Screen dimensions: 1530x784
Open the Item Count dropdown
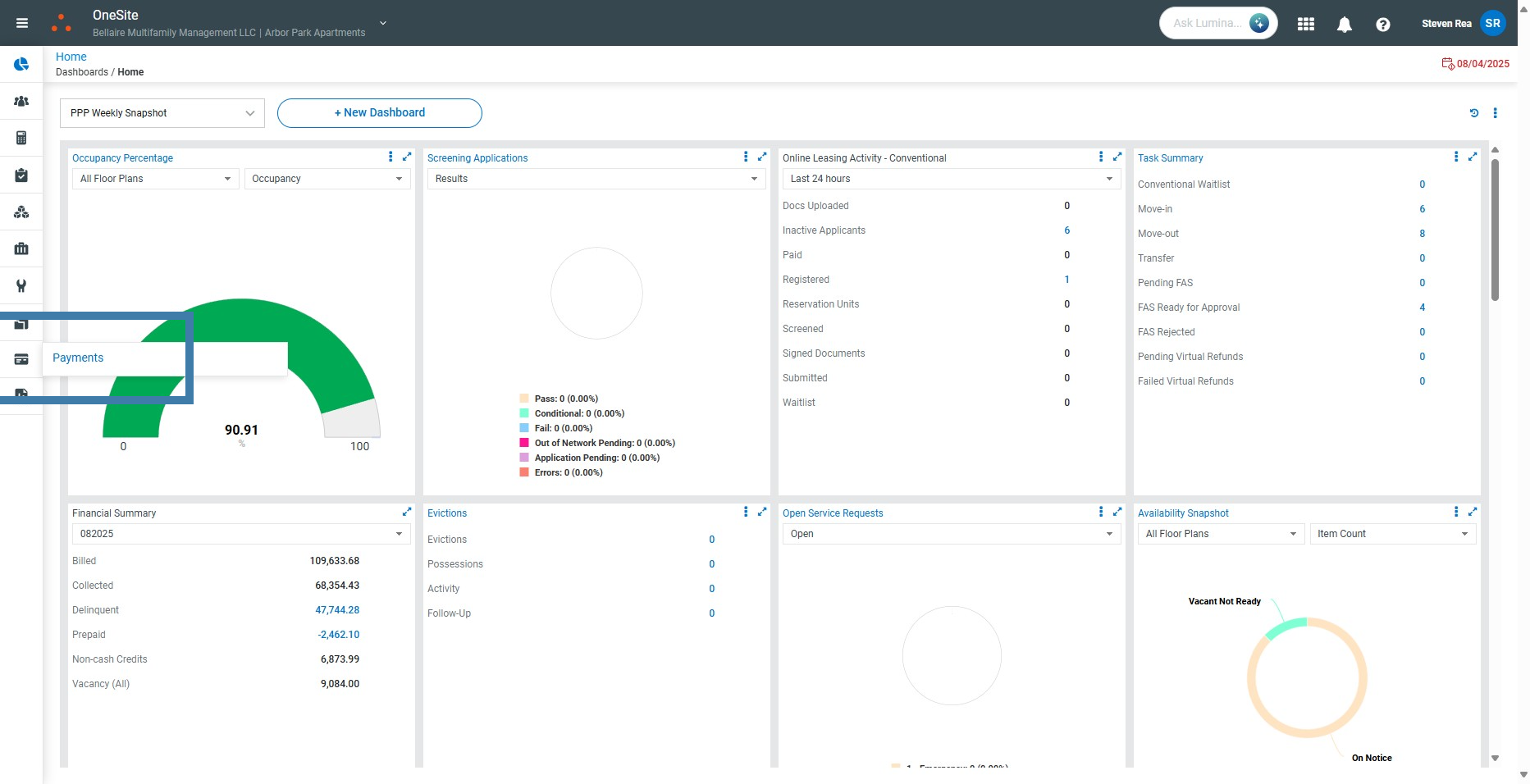[x=1393, y=534]
